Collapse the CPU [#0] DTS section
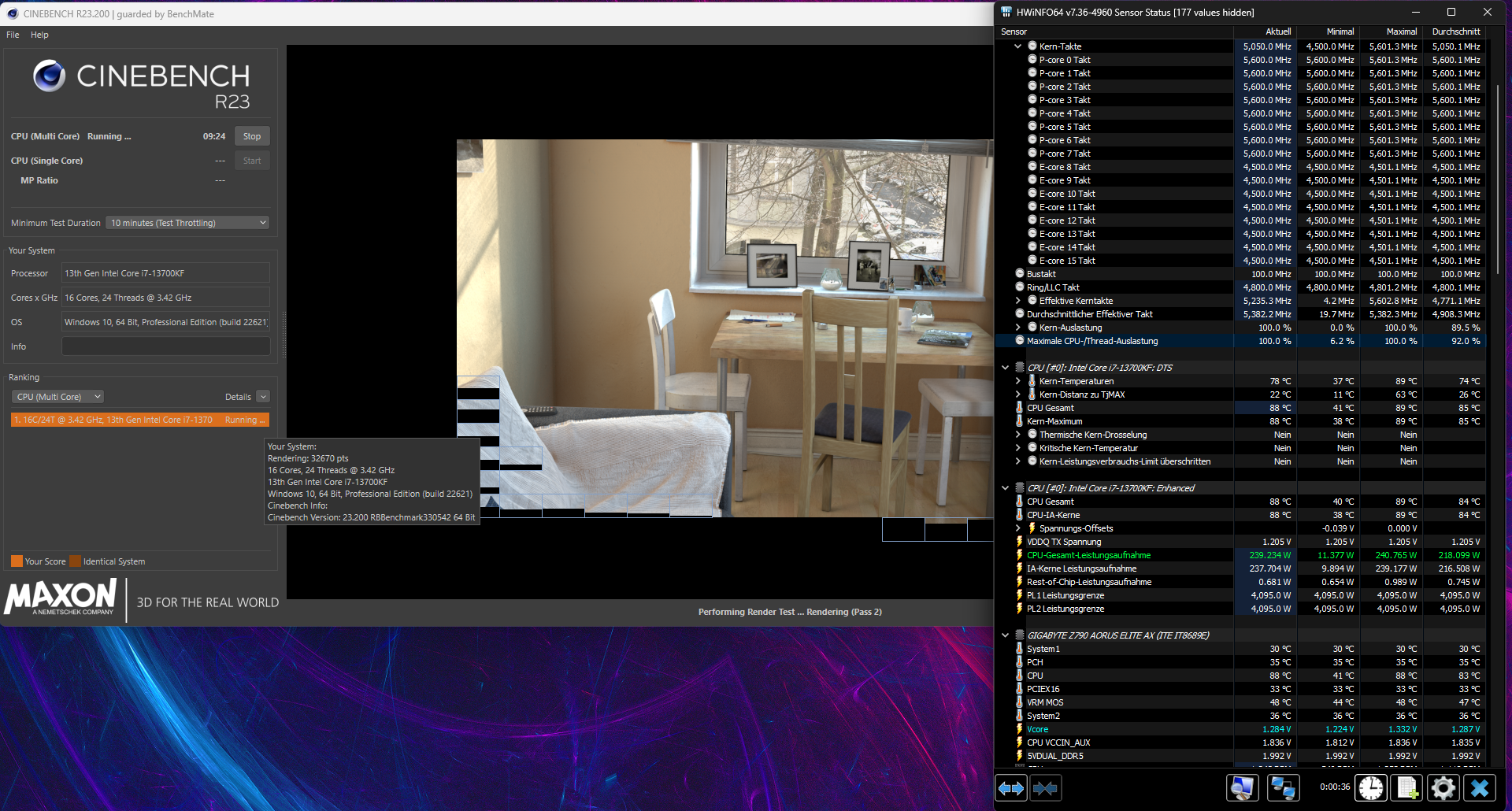The image size is (1512, 811). [x=1005, y=367]
